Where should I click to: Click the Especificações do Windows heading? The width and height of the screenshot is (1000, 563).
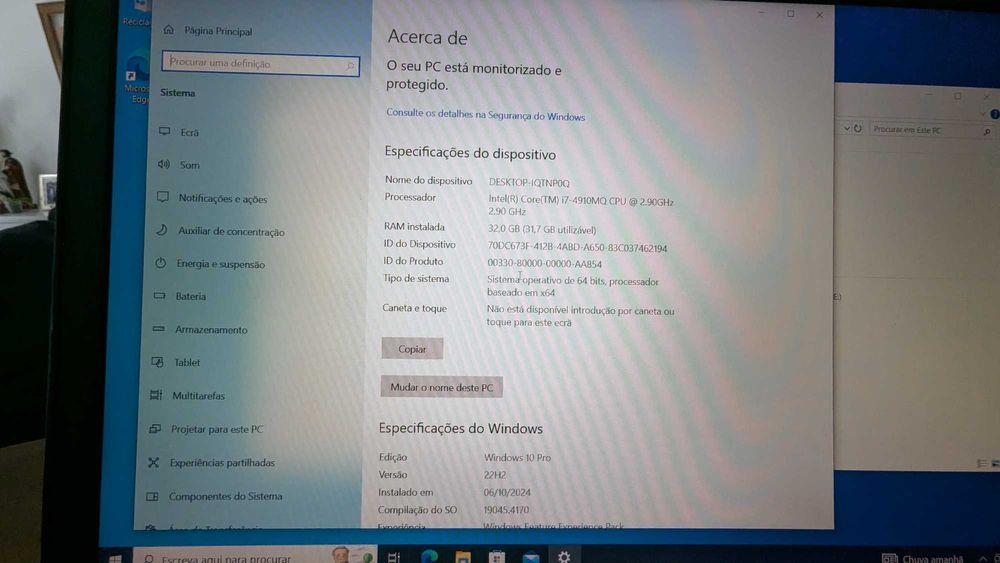click(x=460, y=428)
